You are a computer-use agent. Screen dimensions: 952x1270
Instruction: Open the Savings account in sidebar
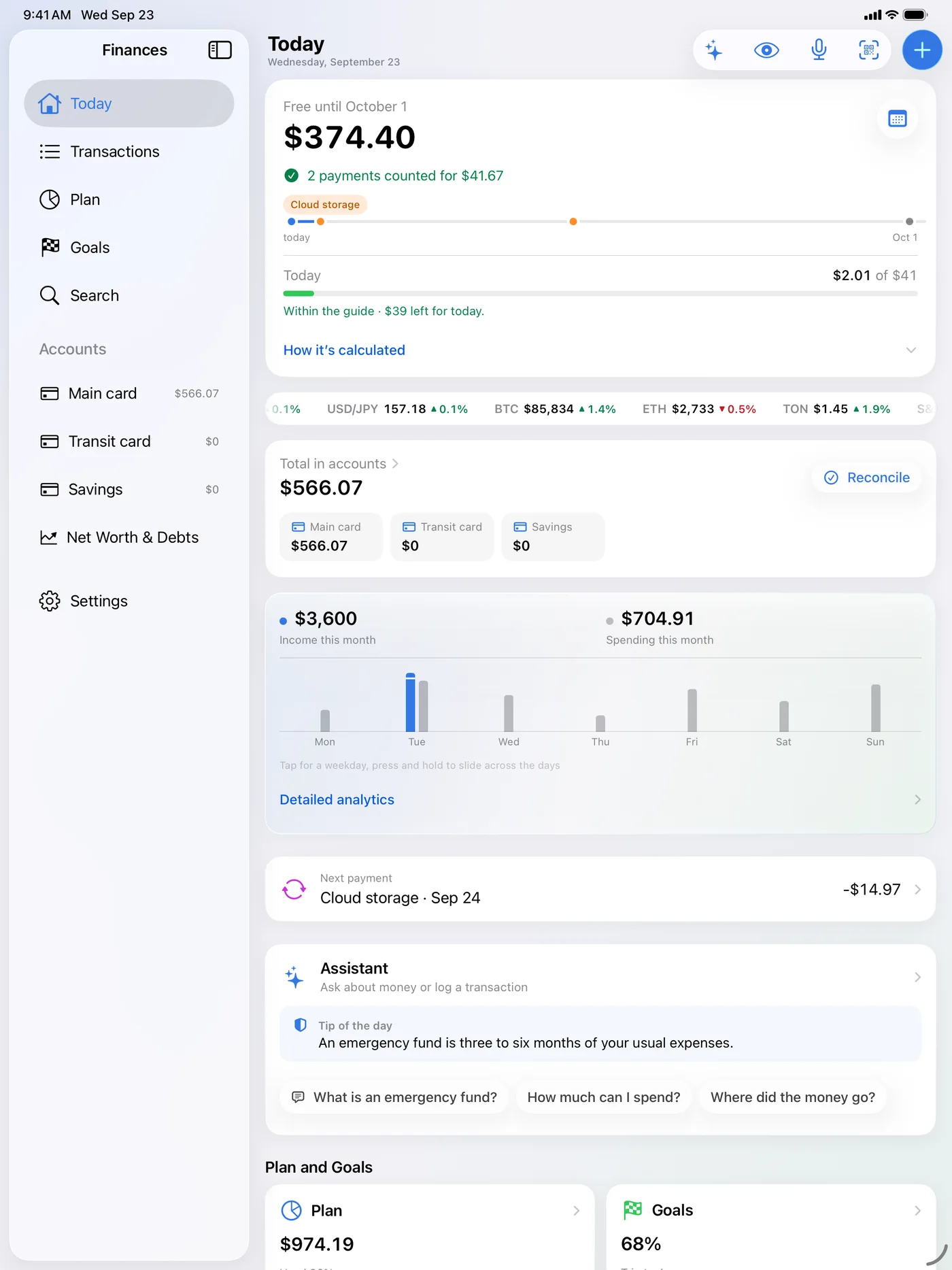[x=129, y=489]
